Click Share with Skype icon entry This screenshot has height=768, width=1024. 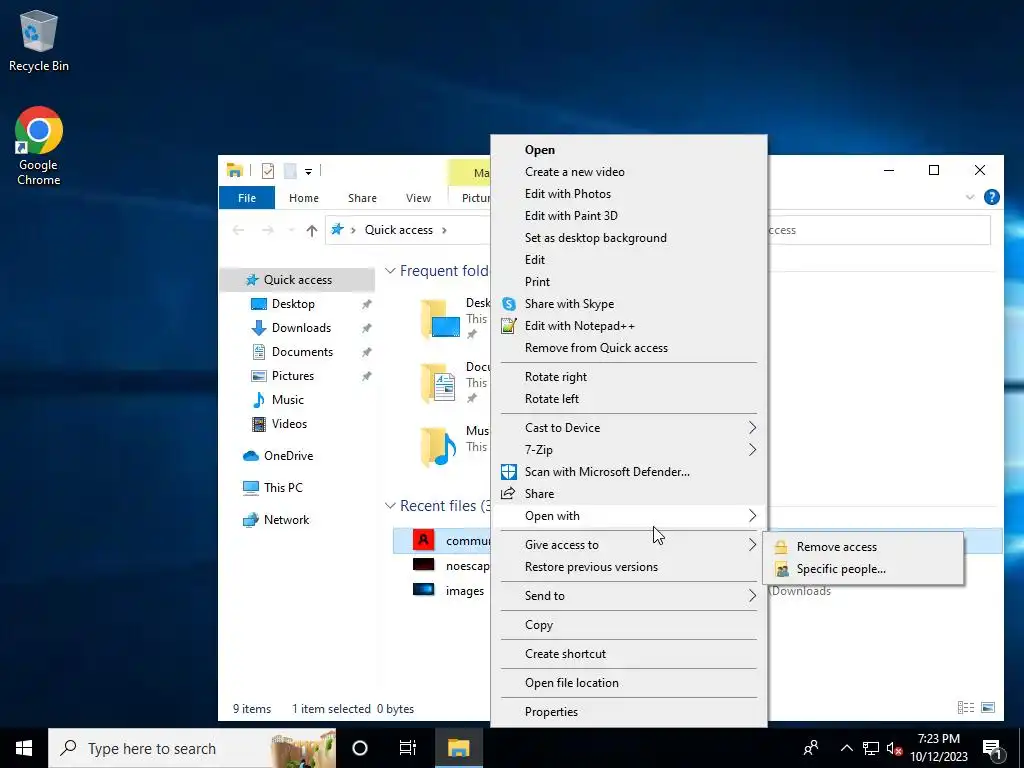click(x=509, y=304)
